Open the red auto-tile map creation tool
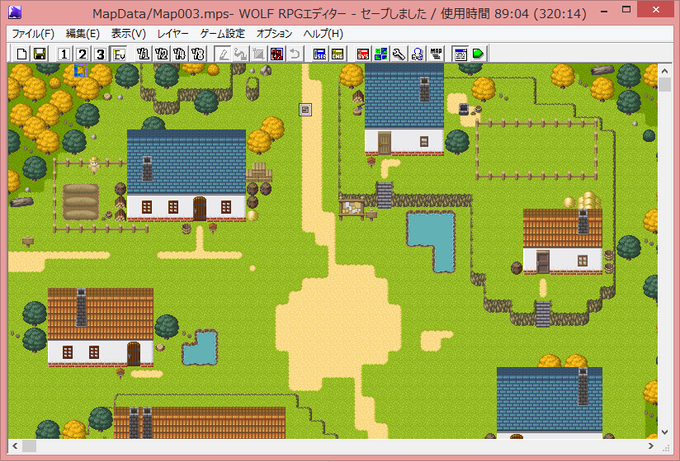 tap(277, 54)
